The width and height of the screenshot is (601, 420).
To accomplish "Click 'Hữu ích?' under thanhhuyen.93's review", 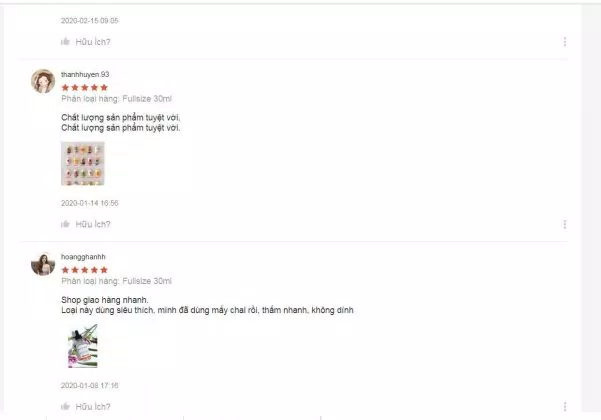I will coord(93,224).
